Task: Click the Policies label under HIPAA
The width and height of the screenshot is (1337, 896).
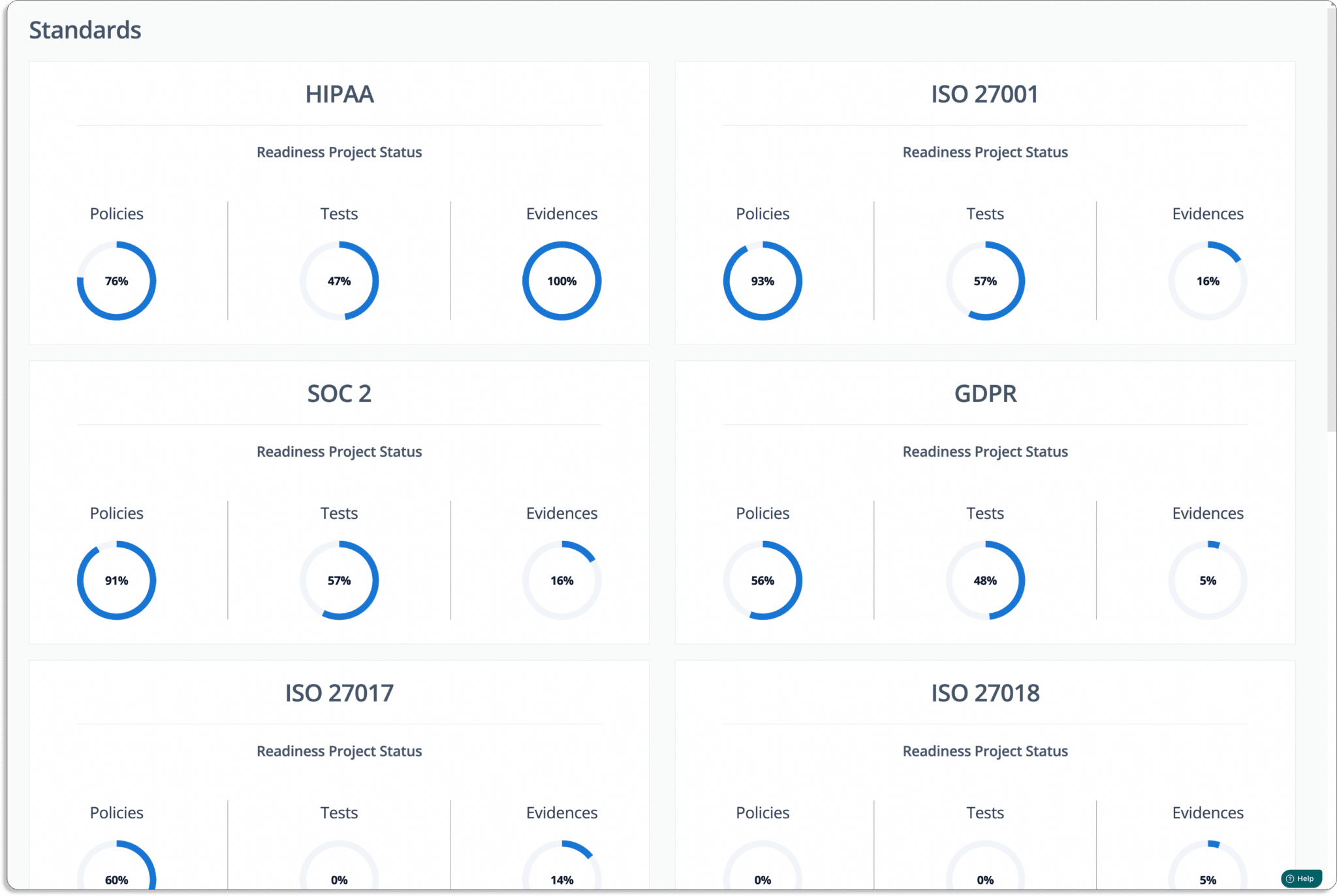Action: point(117,214)
